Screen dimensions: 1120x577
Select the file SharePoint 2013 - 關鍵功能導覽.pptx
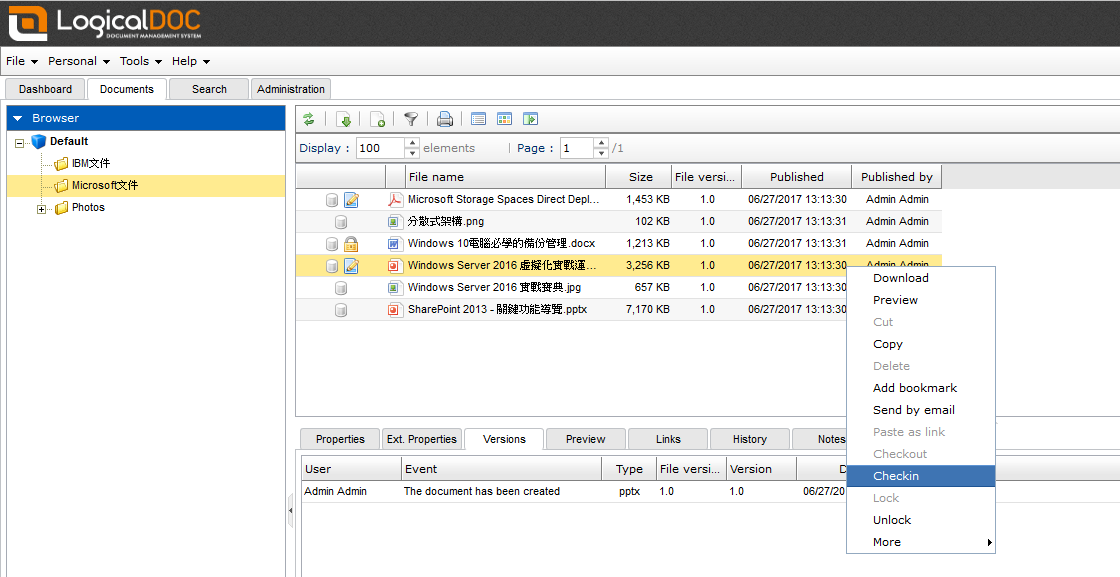coord(497,310)
